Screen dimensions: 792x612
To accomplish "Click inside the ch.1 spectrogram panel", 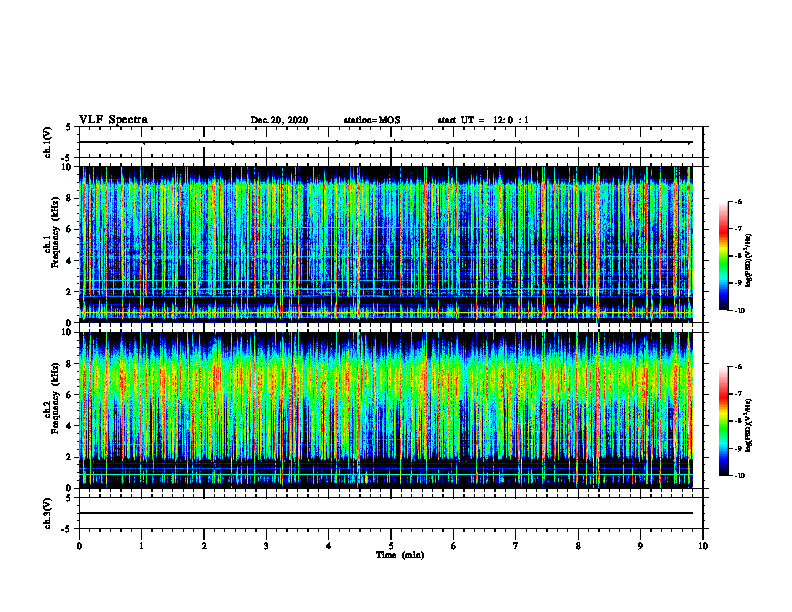I will [386, 244].
